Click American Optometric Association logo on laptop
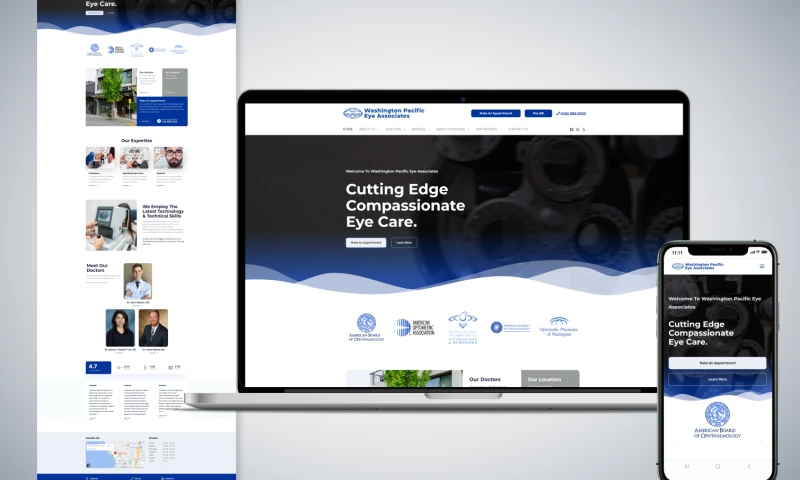Viewport: 800px width, 480px height. tap(414, 327)
